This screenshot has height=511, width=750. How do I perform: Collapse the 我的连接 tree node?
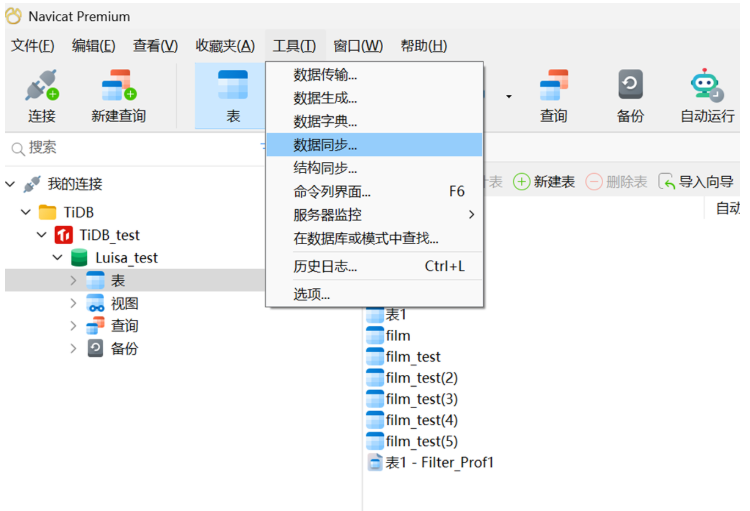point(11,184)
